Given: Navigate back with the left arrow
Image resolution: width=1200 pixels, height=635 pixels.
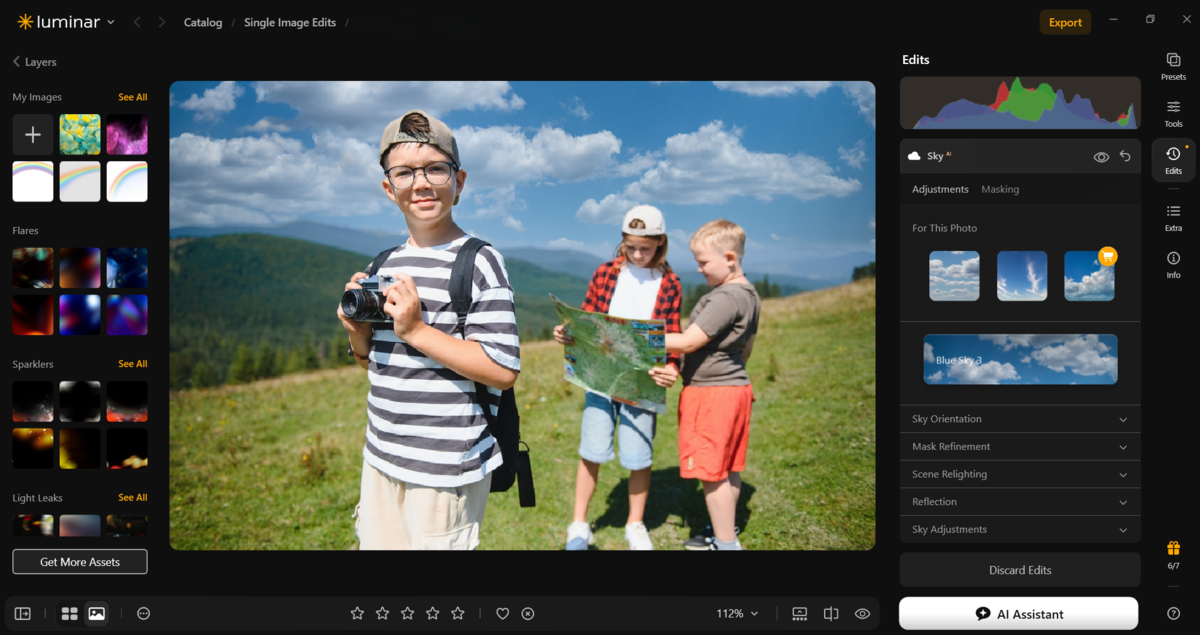Looking at the screenshot, I should point(137,22).
